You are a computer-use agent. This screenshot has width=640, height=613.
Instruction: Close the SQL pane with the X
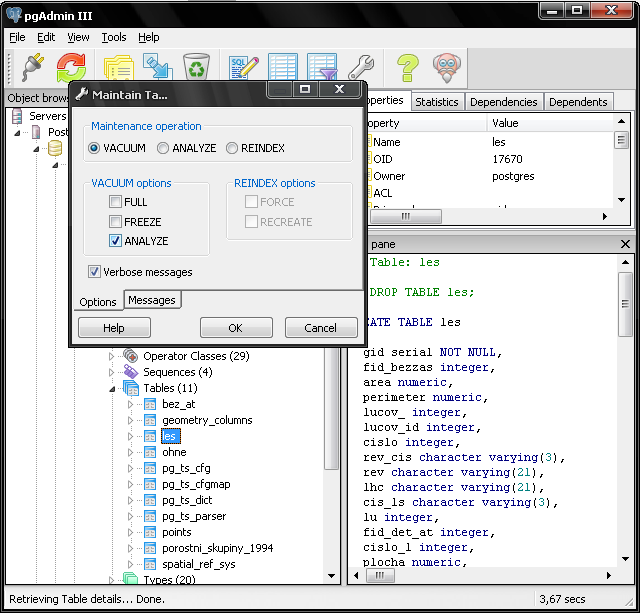[625, 244]
